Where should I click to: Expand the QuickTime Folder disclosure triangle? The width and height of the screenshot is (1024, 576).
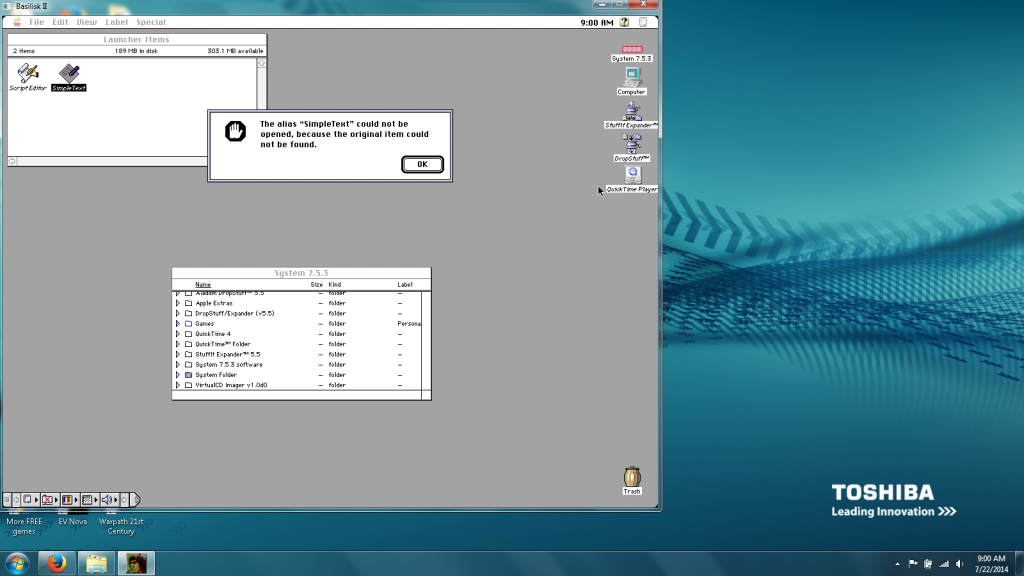point(178,344)
